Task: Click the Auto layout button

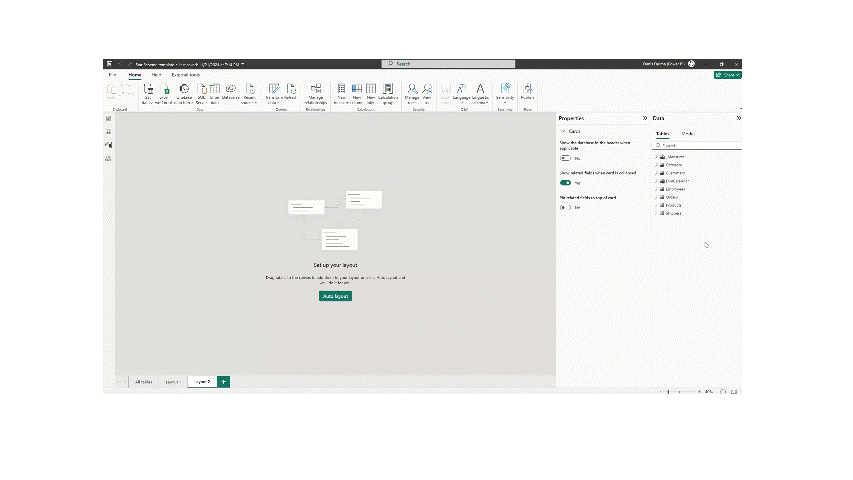Action: point(335,296)
